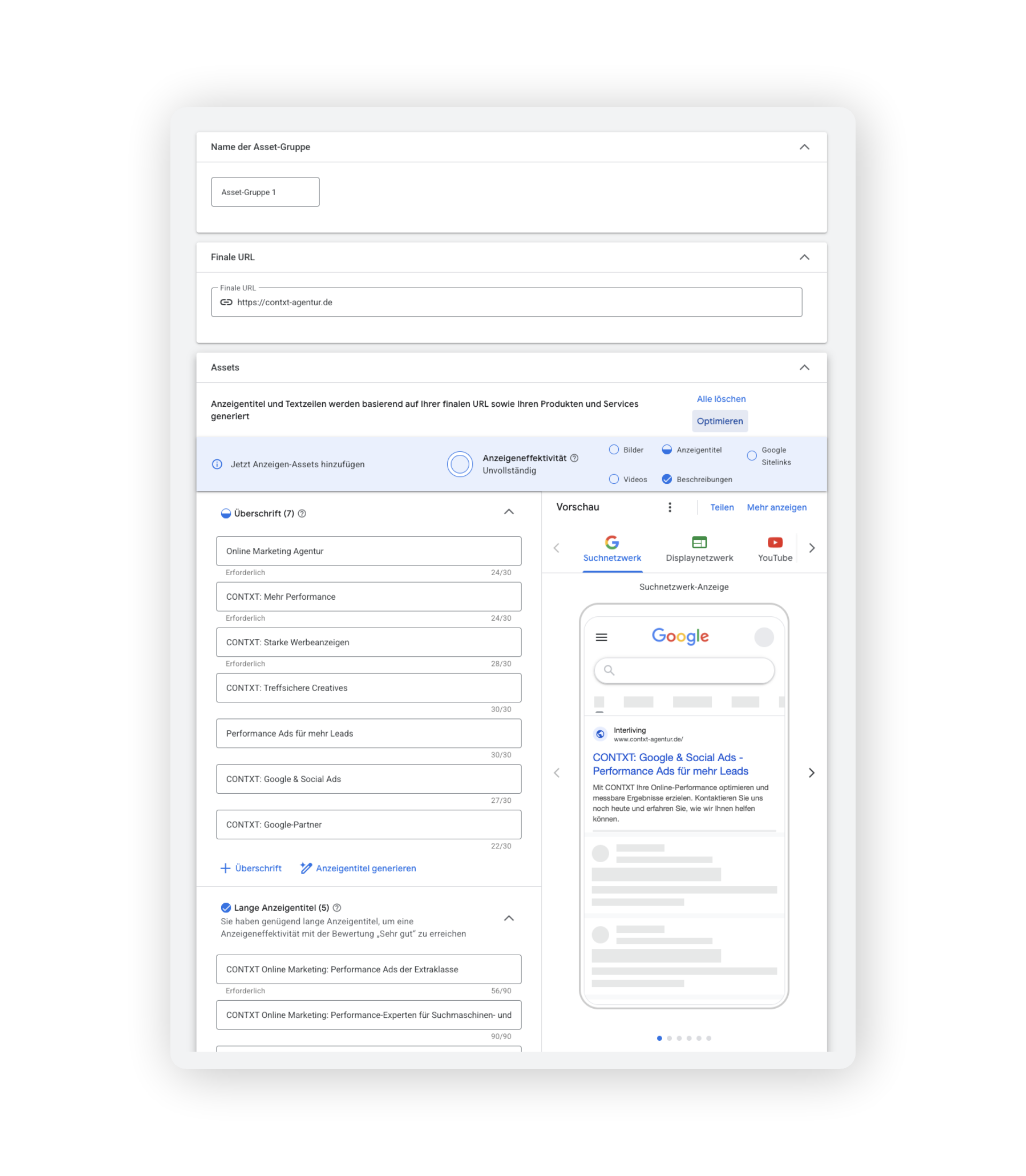Viewport: 1026px width, 1176px height.
Task: Show the next ad preview with right arrow
Action: tap(811, 773)
